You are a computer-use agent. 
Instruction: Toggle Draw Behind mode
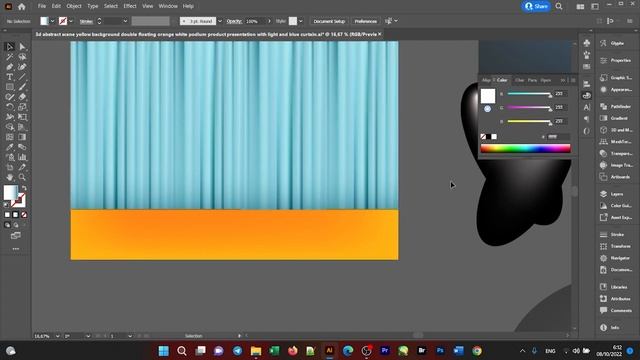tap(16, 225)
